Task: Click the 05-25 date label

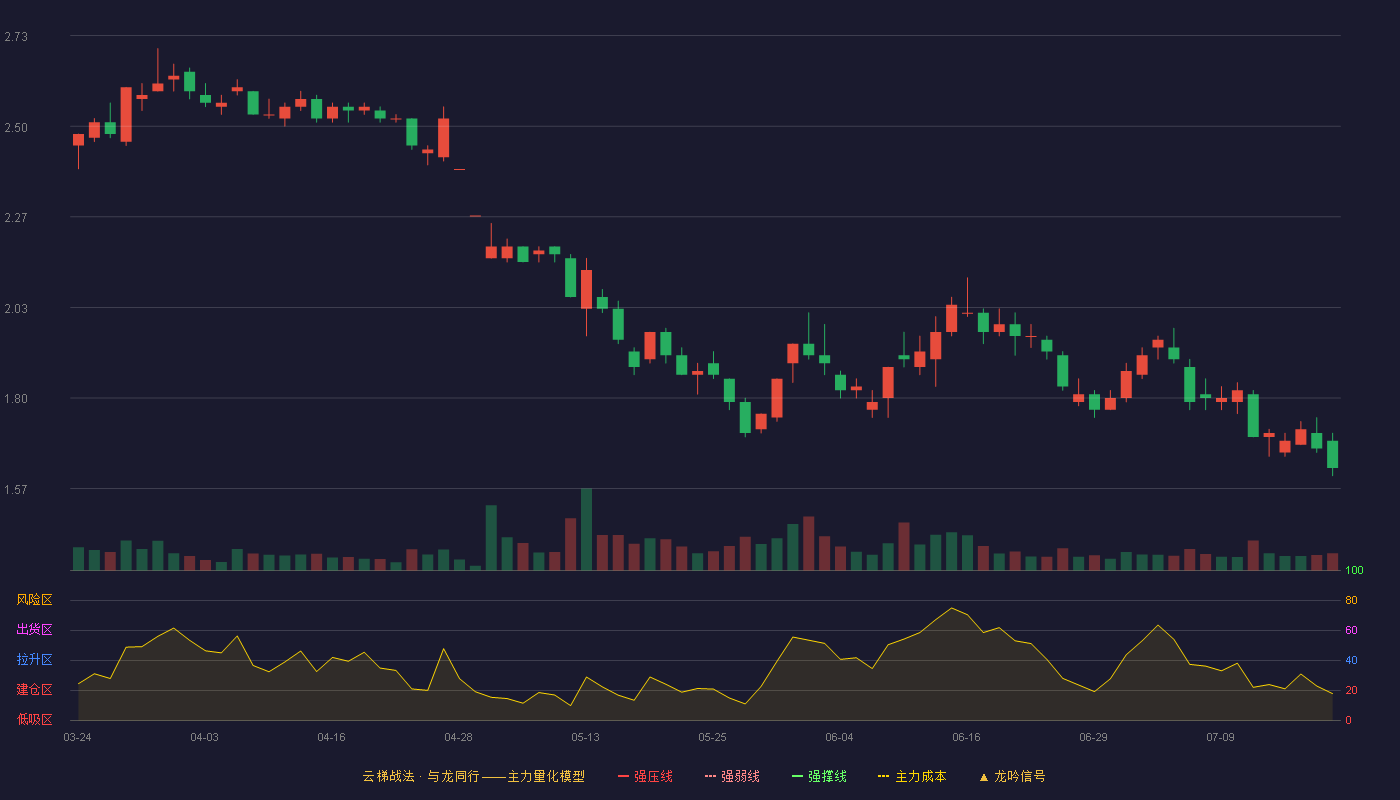Action: pyautogui.click(x=712, y=737)
